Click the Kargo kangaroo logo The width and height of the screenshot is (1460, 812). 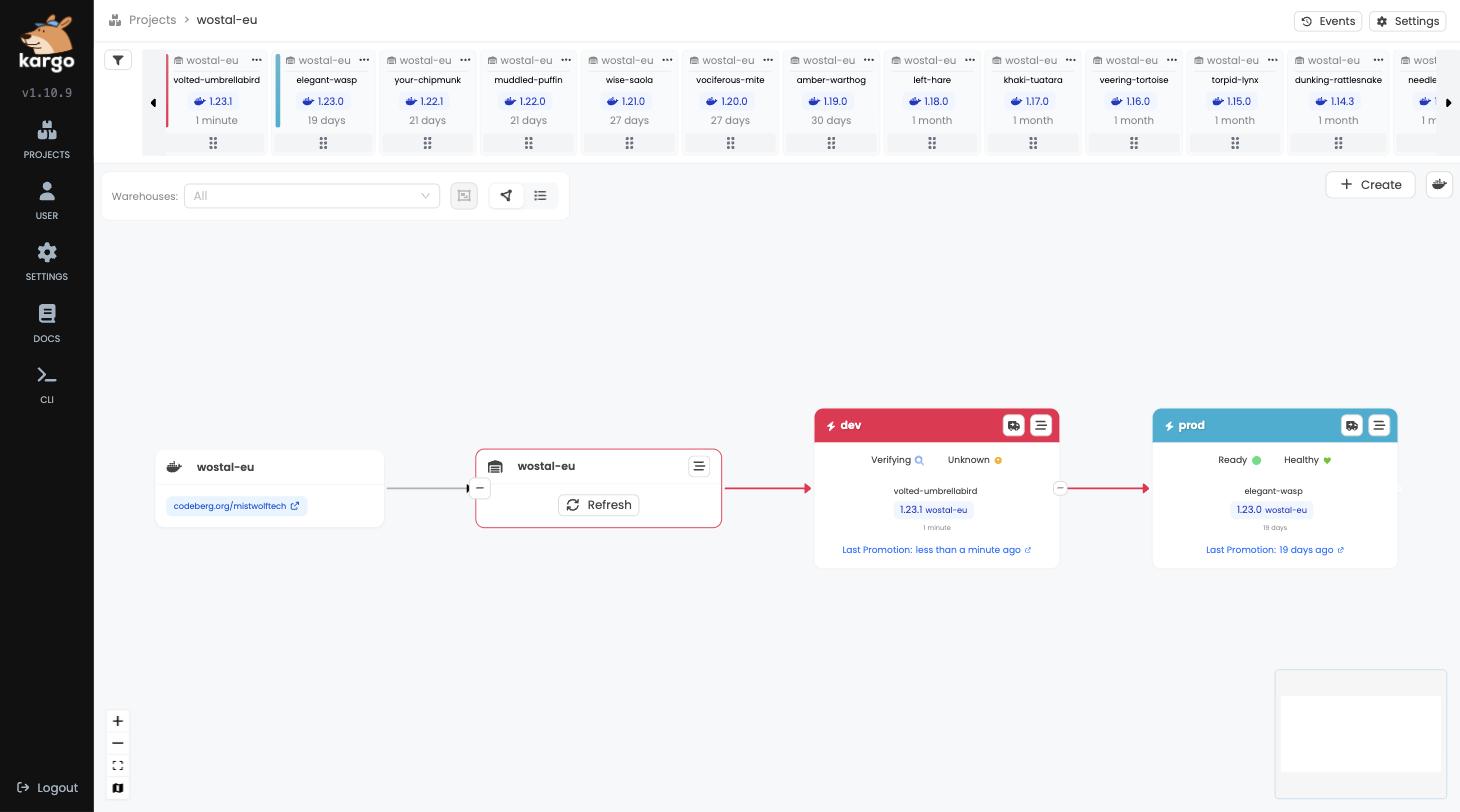pos(47,43)
